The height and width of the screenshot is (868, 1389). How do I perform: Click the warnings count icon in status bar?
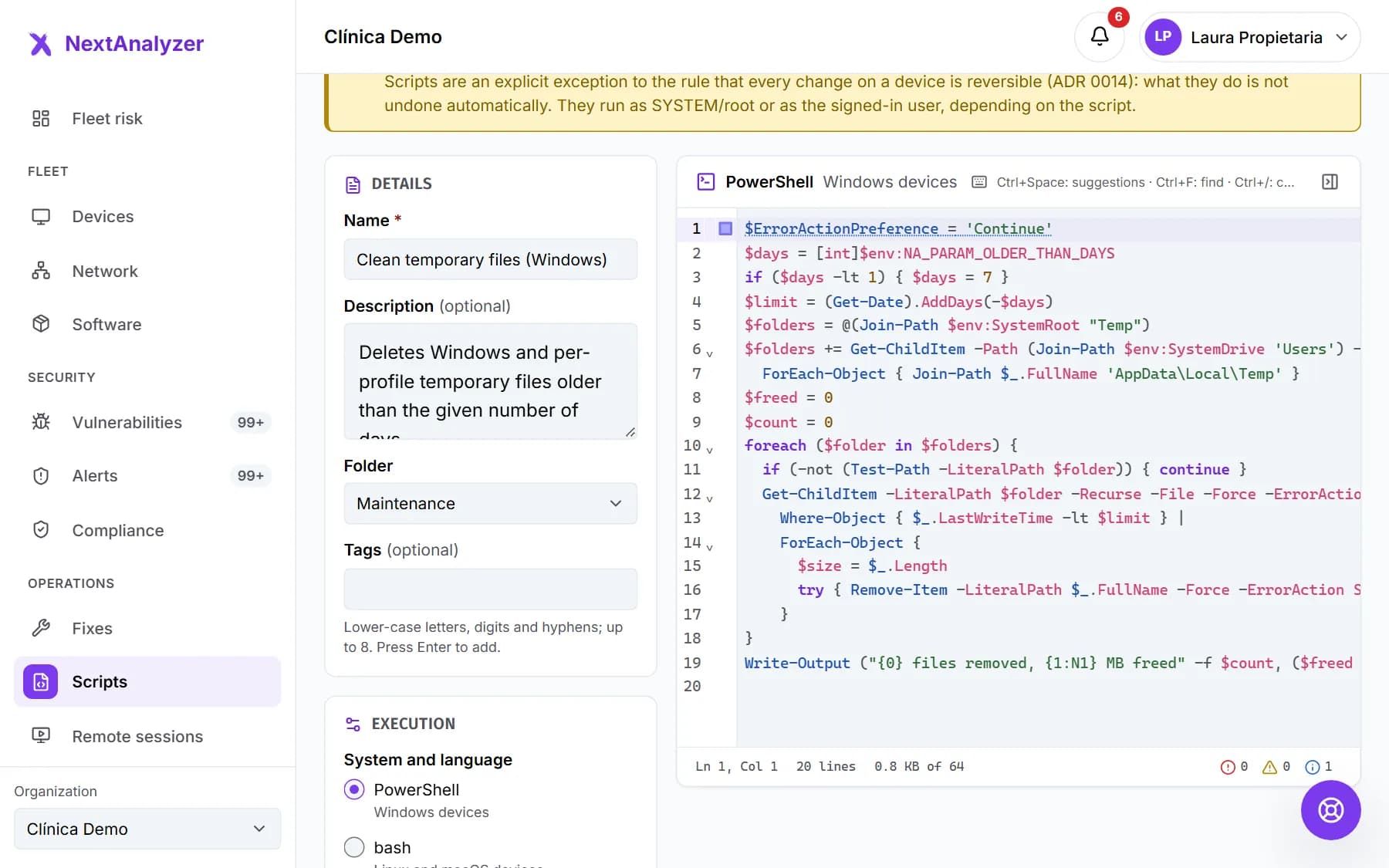click(1269, 767)
